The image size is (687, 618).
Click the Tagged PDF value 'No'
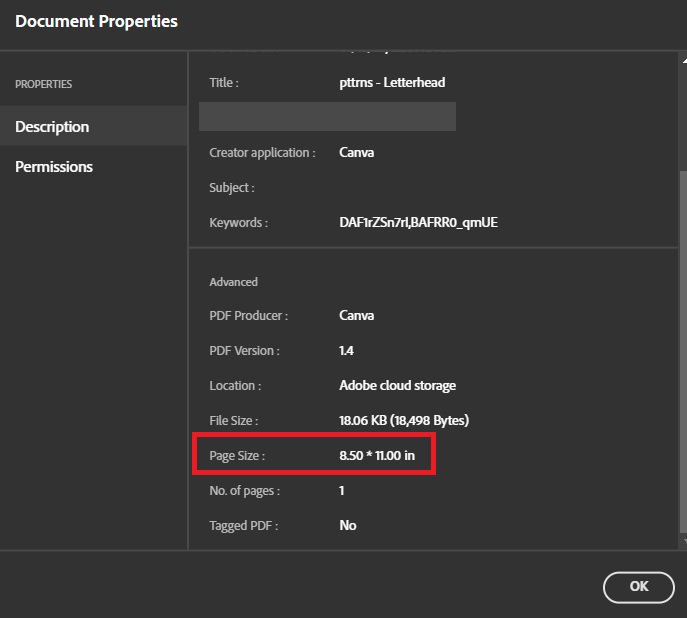pyautogui.click(x=348, y=525)
